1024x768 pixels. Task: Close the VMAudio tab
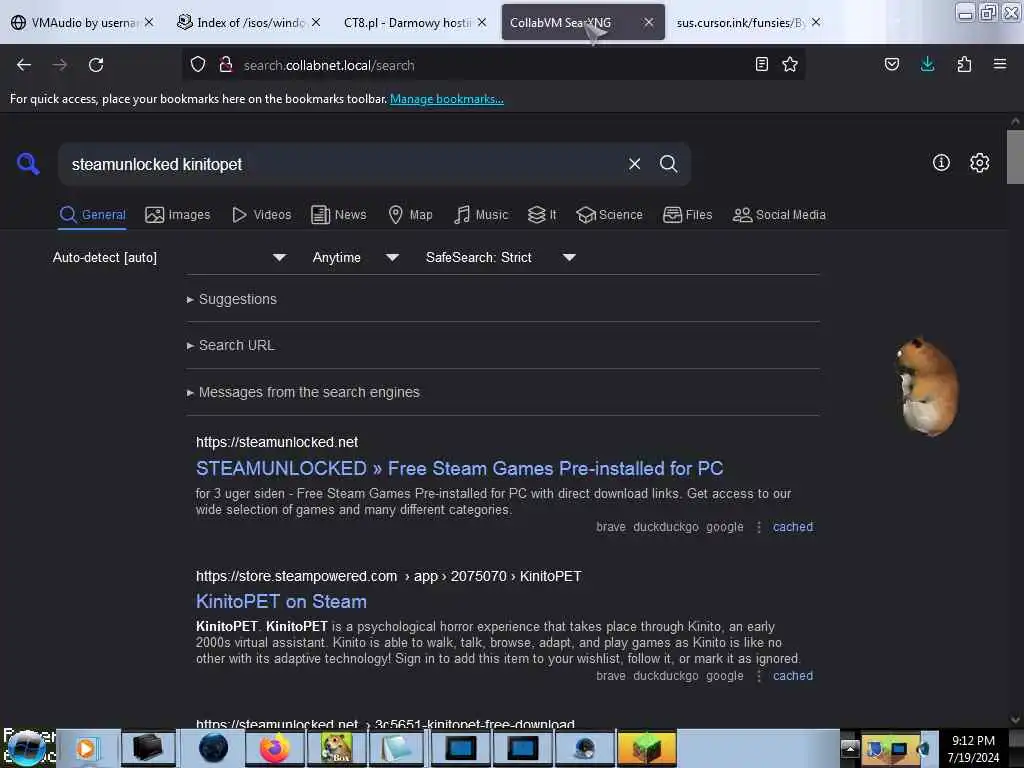(149, 22)
